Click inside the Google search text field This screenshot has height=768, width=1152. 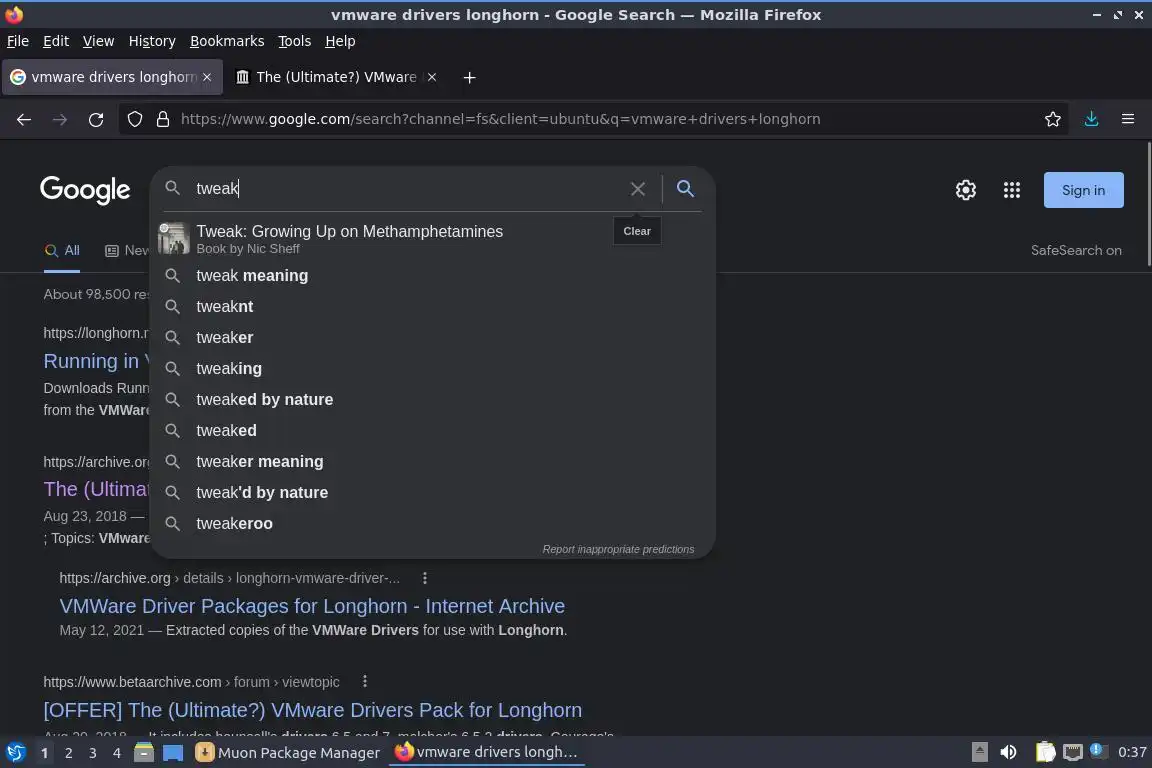408,189
